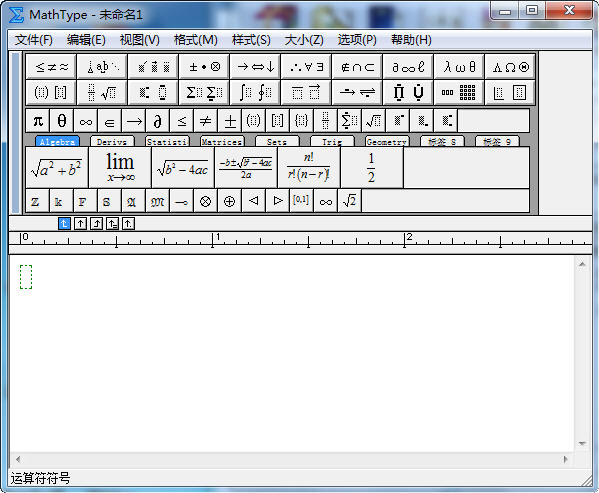Screen dimensions: 599x493
Task: Open the 视图(V) menu
Action: [139, 40]
